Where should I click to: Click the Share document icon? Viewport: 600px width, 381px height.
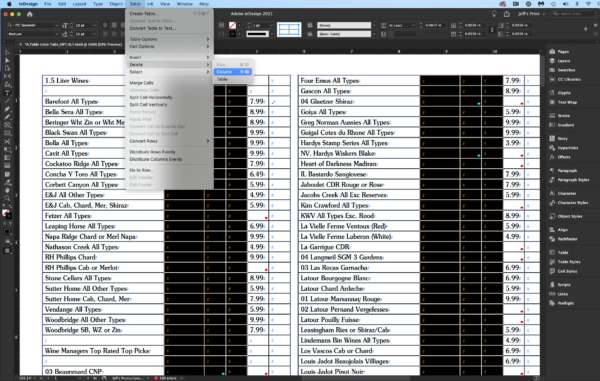(507, 14)
